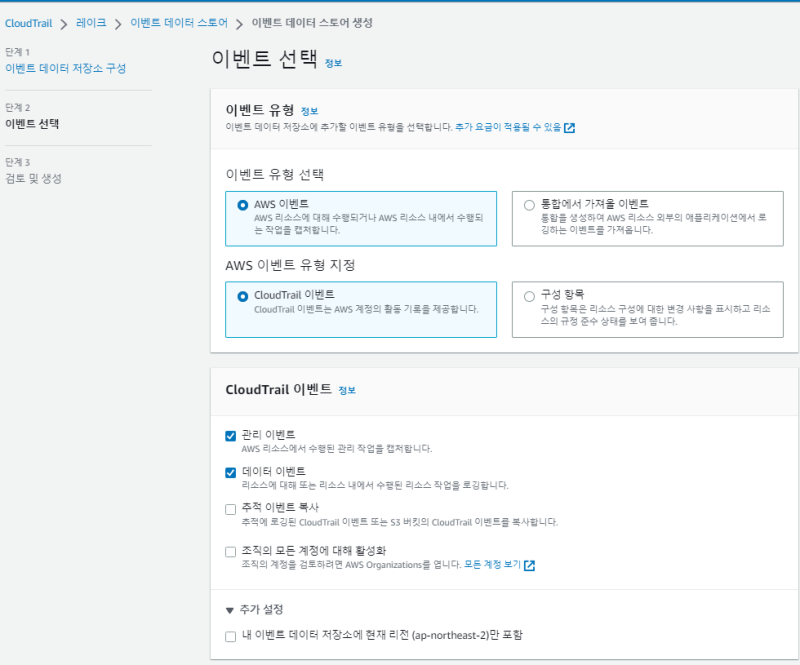The image size is (800, 665).
Task: Check the current region only (ap-northeast-2) checkbox
Action: [x=231, y=636]
